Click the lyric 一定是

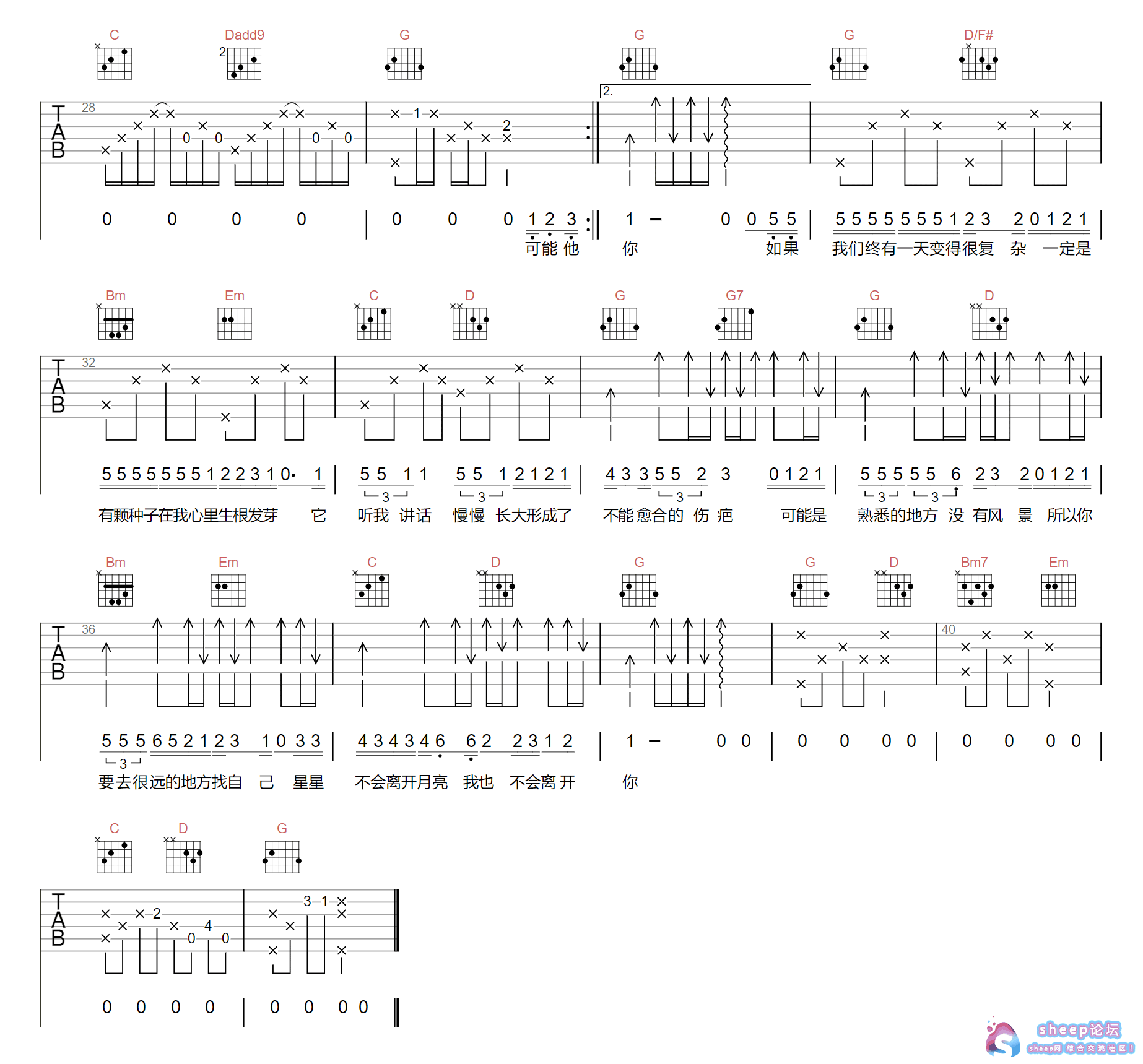[1067, 249]
